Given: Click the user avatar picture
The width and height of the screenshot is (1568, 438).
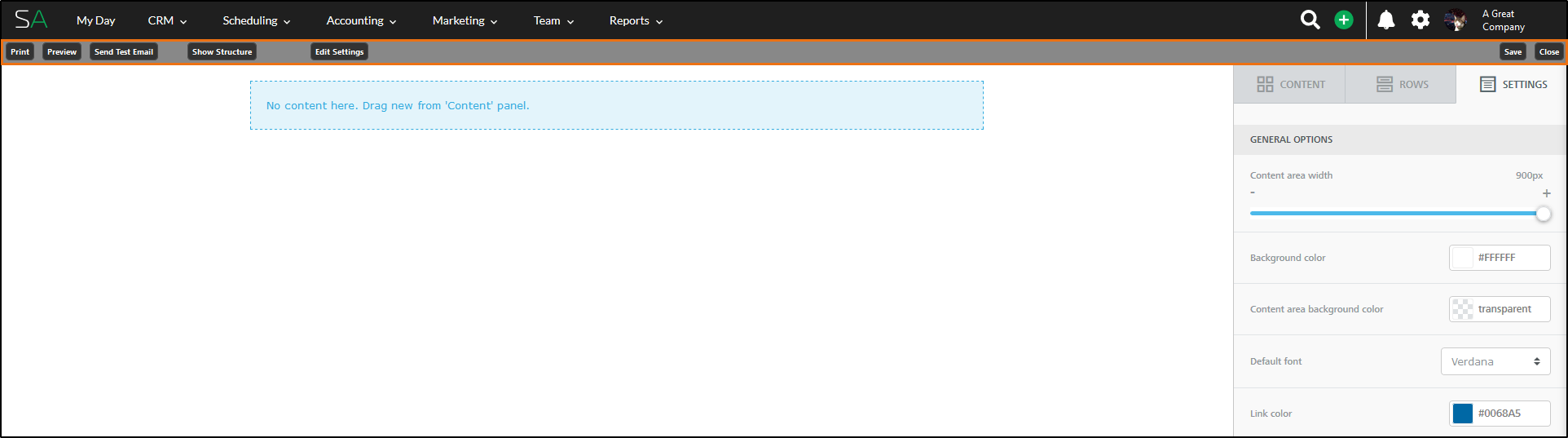Looking at the screenshot, I should [1456, 20].
